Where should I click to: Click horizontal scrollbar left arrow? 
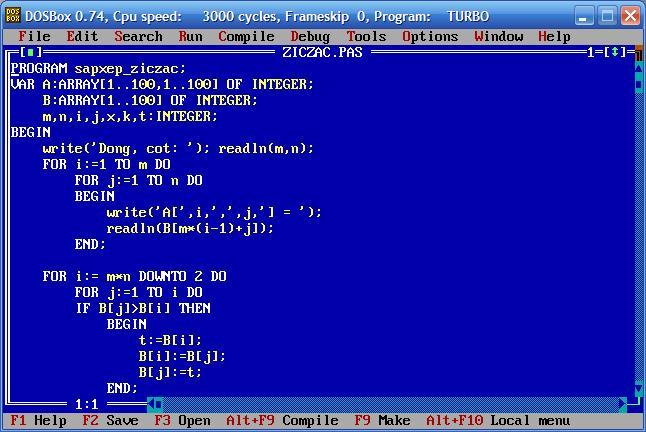pyautogui.click(x=151, y=404)
